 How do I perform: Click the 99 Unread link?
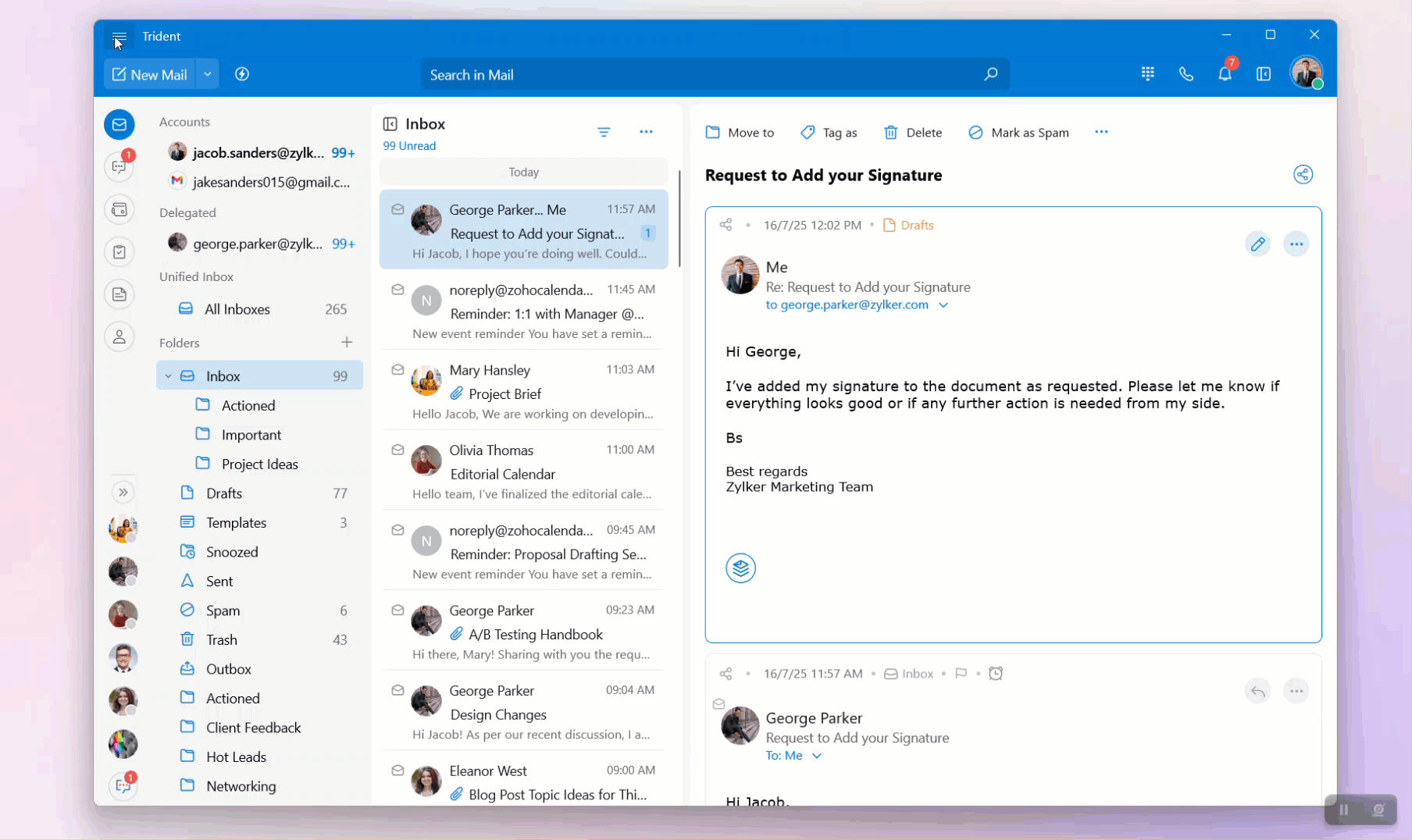tap(409, 146)
